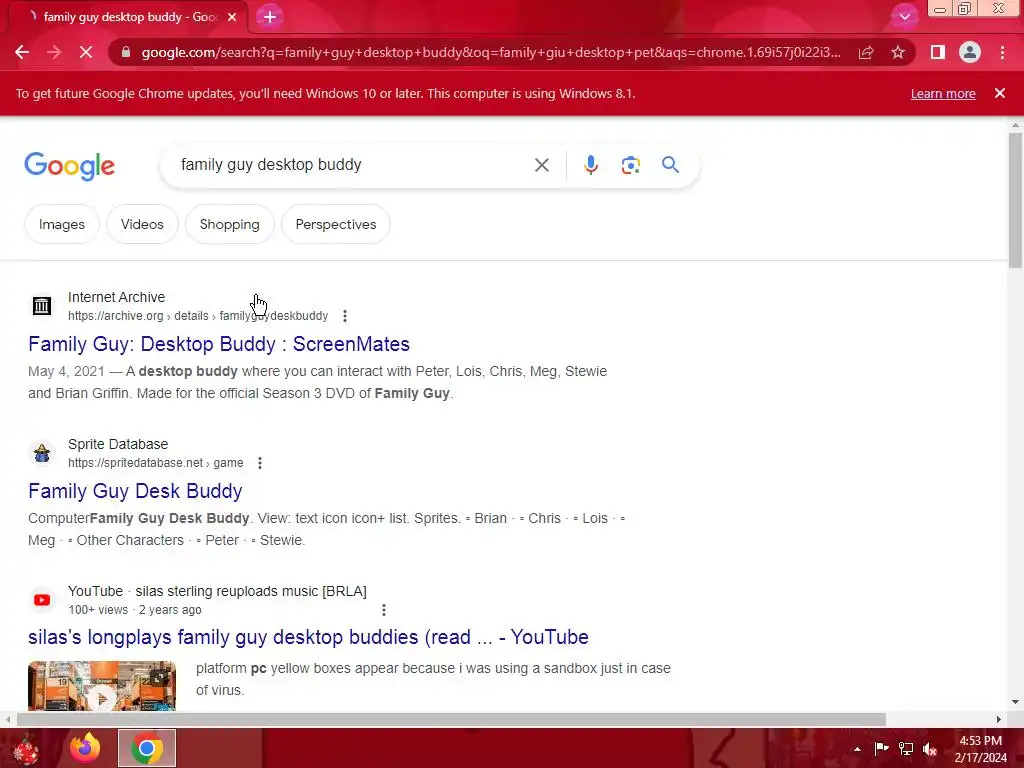Screen dimensions: 1024x768
Task: Open the Chrome three-dot menu
Action: click(1002, 52)
